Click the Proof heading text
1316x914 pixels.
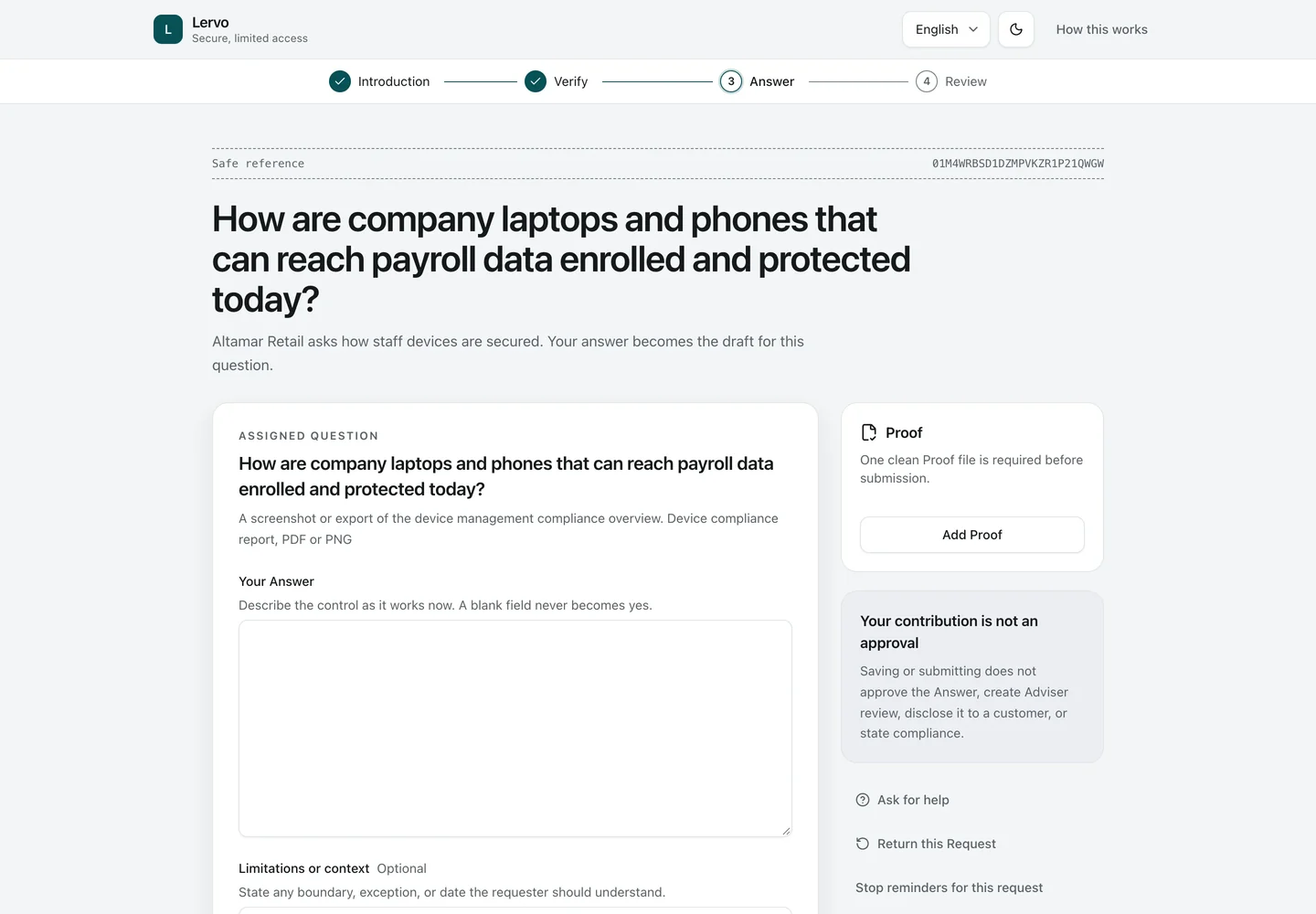(904, 432)
